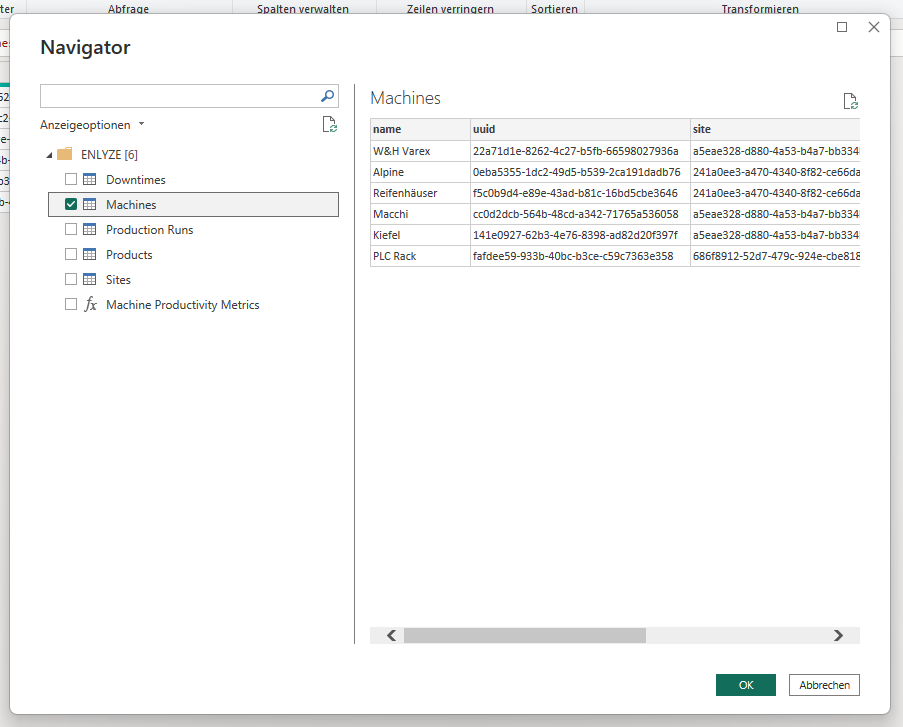Confirm selection with the OK button
The width and height of the screenshot is (903, 727).
point(745,685)
